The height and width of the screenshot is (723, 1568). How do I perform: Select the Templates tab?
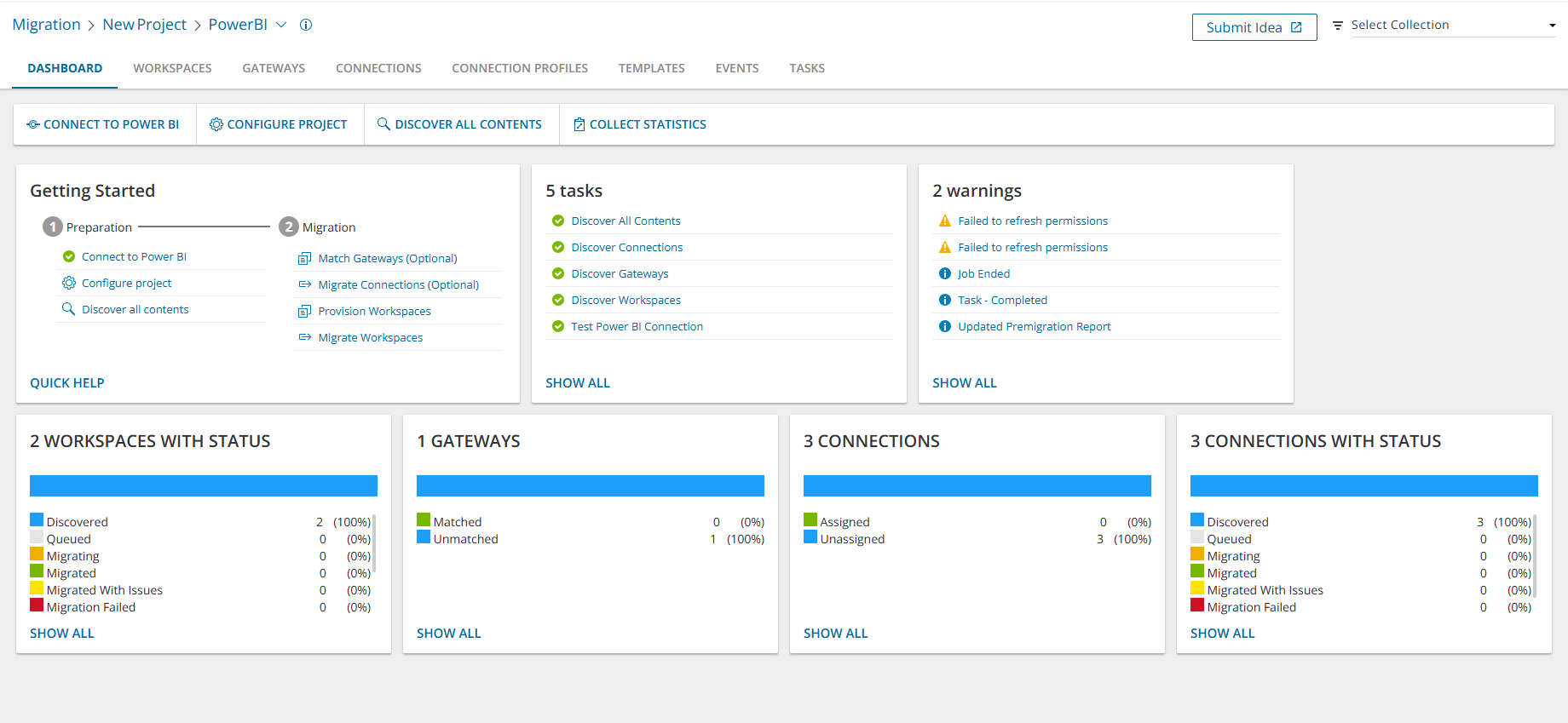tap(652, 68)
